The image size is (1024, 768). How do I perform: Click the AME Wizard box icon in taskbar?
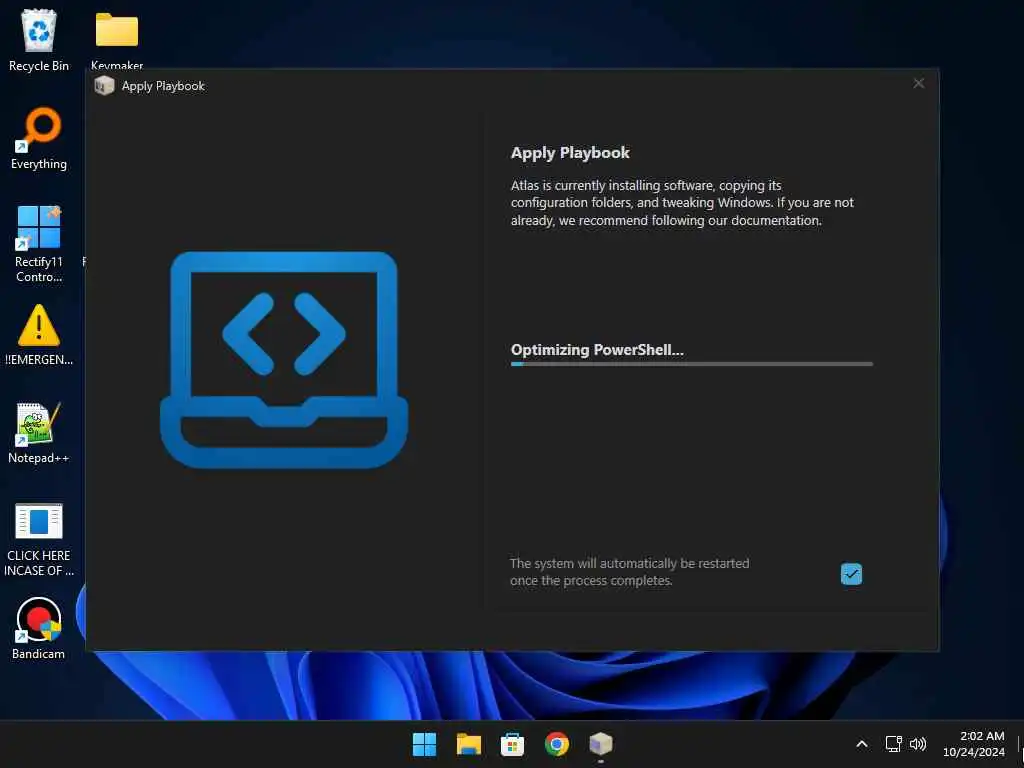click(x=601, y=744)
